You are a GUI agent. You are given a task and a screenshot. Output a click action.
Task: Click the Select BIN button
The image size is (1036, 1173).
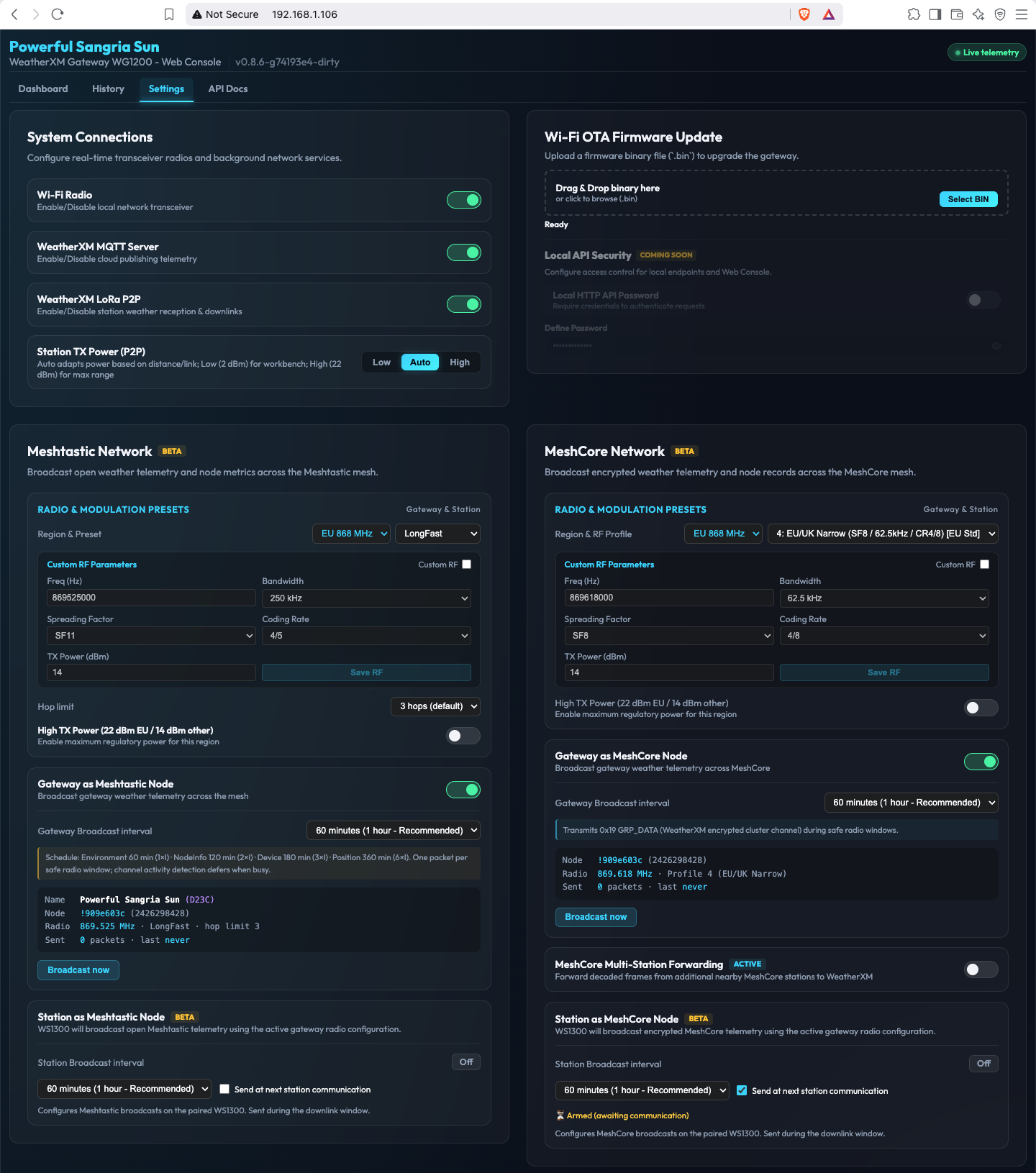point(968,199)
